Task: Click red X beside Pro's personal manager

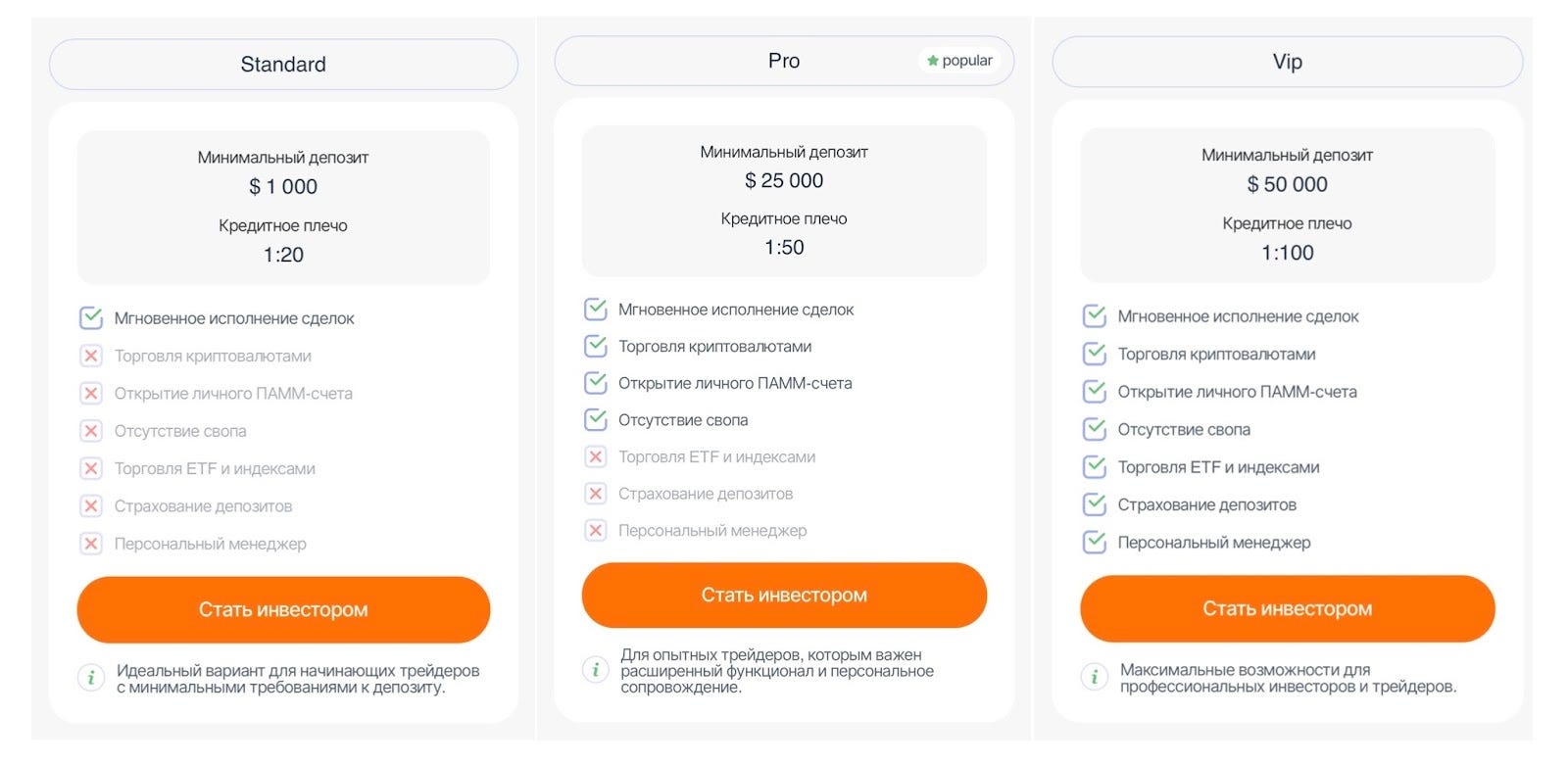Action: point(595,531)
